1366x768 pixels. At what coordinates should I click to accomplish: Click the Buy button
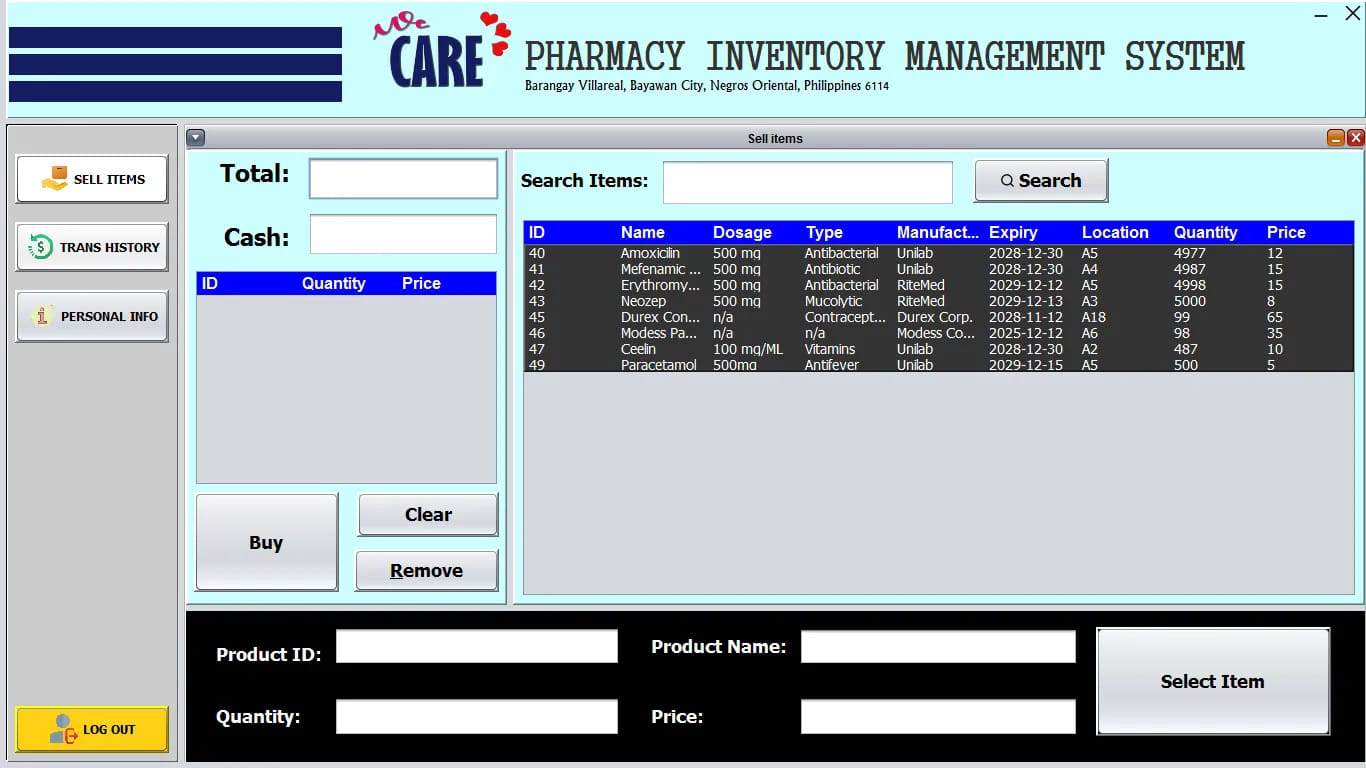tap(266, 542)
